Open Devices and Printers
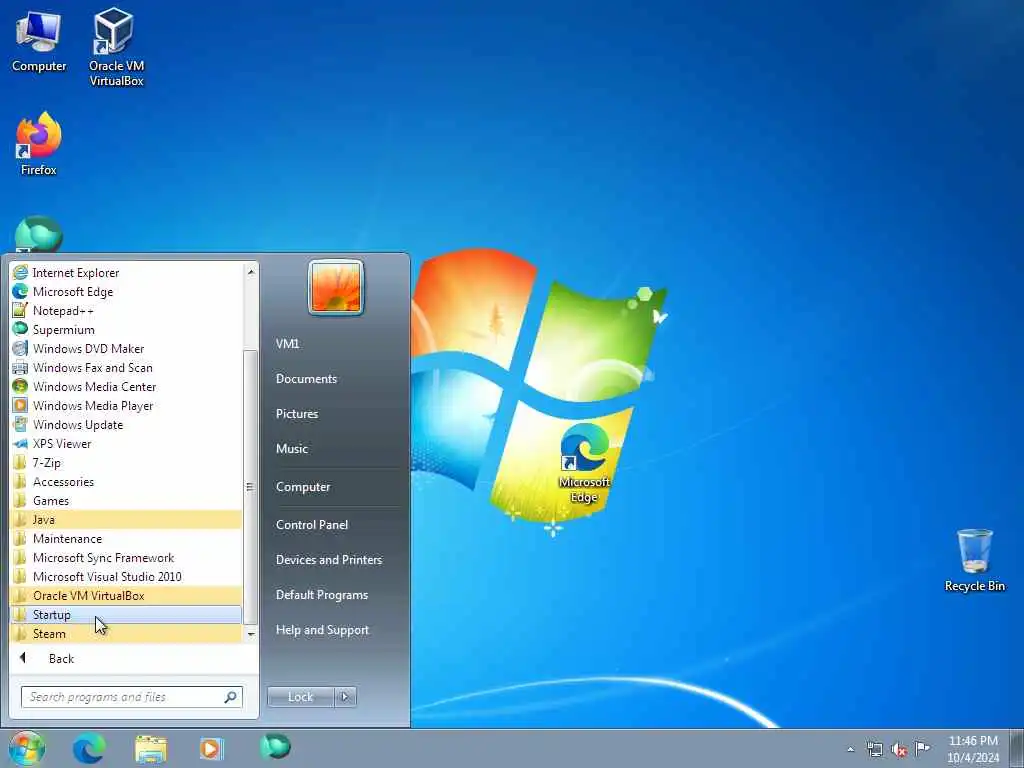Image resolution: width=1024 pixels, height=768 pixels. 328,560
